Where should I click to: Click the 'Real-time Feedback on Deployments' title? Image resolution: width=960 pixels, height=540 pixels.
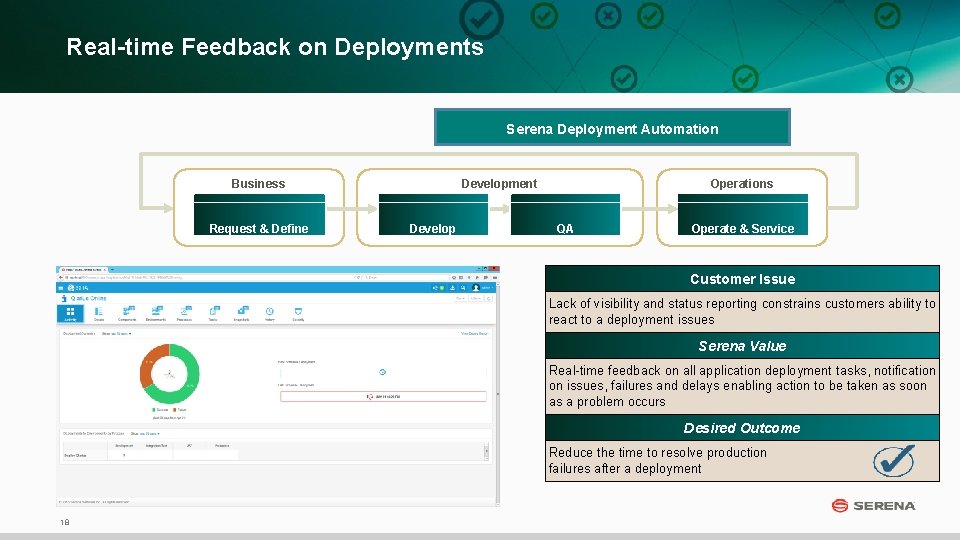(x=275, y=47)
